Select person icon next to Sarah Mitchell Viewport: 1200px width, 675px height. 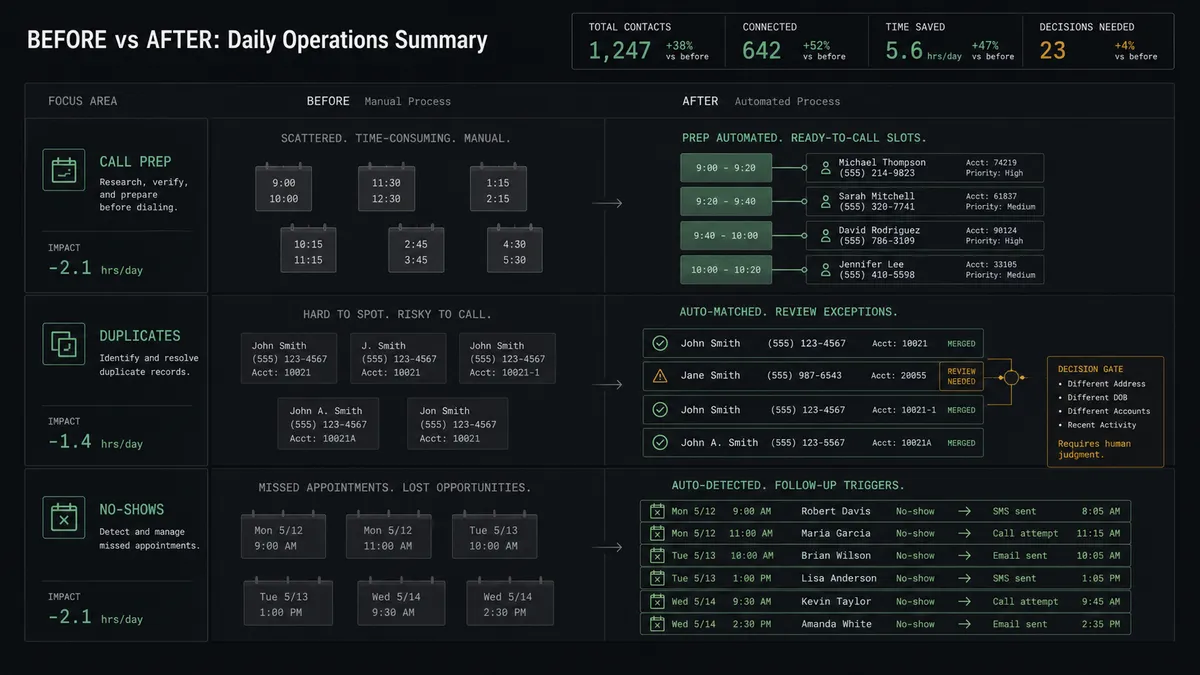coord(825,202)
